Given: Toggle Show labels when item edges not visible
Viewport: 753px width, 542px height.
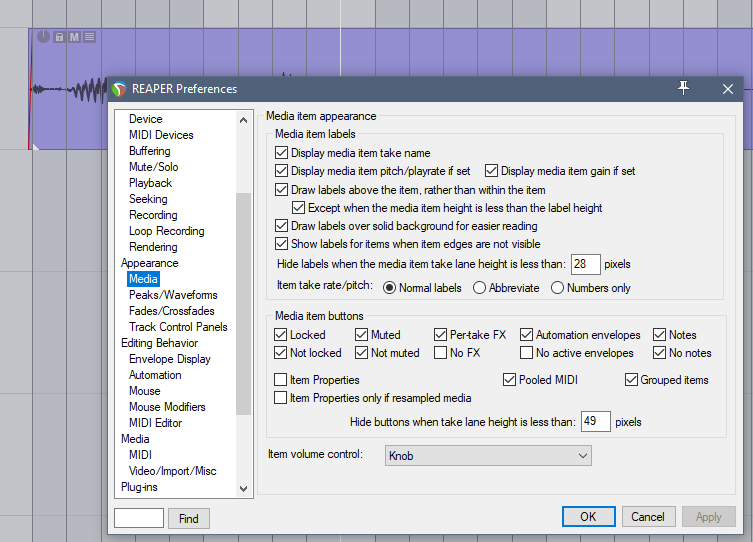Looking at the screenshot, I should [281, 244].
